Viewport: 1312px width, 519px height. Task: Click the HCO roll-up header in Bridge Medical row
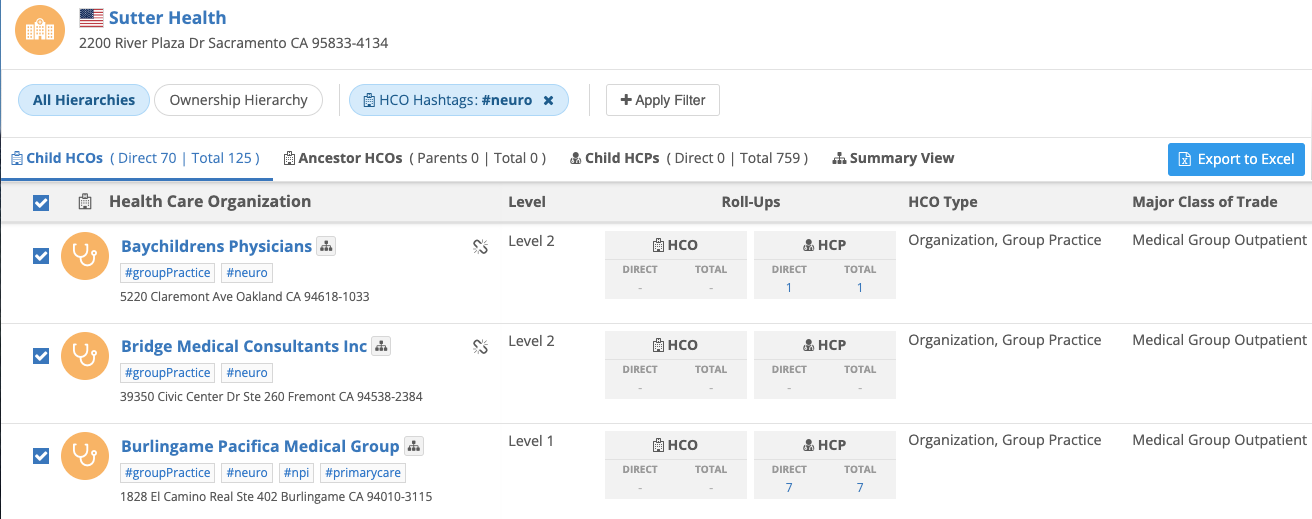[x=675, y=345]
